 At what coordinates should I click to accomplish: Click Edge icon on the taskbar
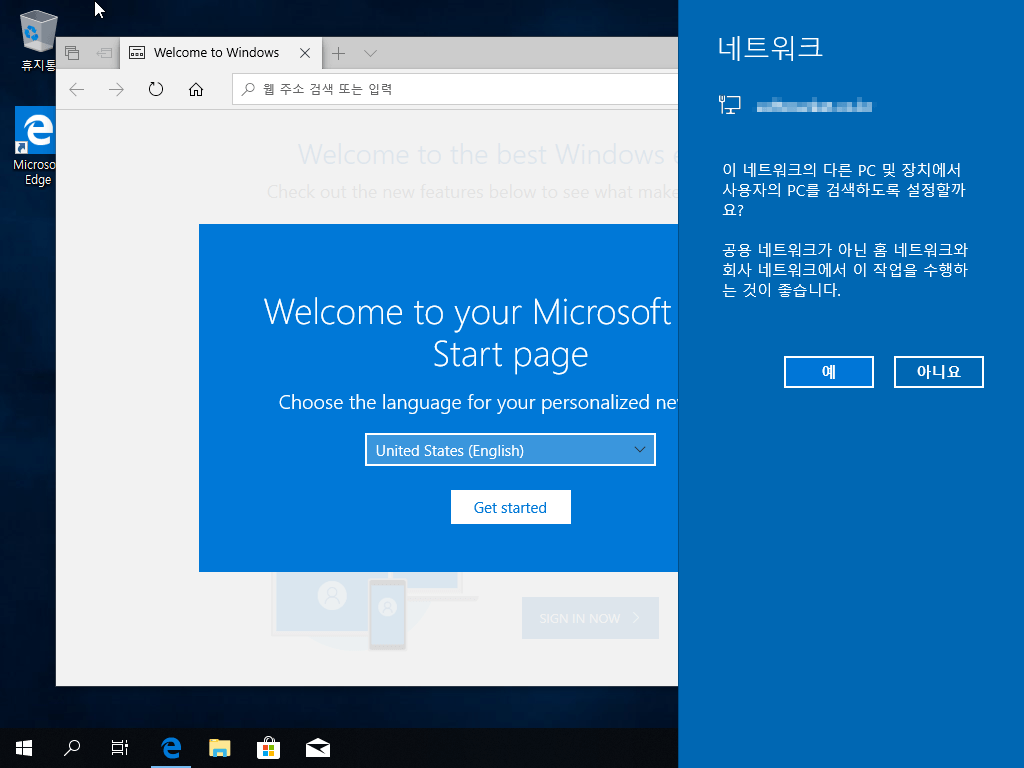tap(171, 748)
